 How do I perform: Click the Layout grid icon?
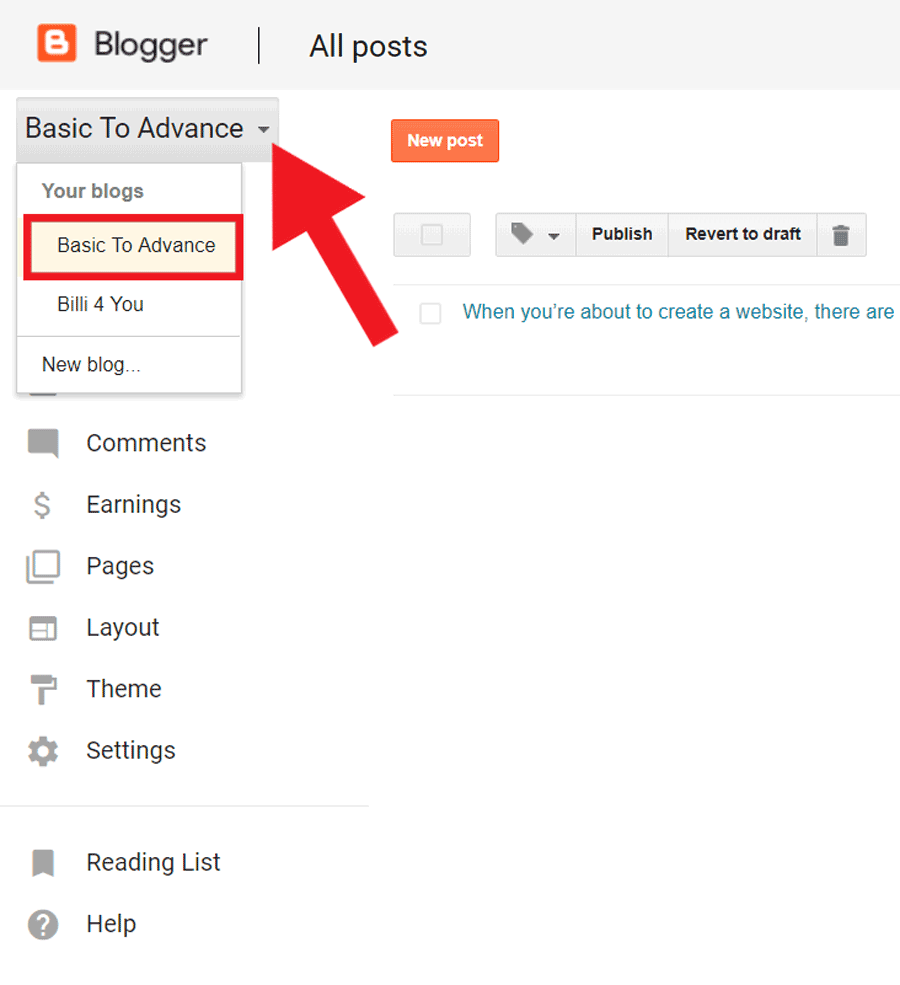pyautogui.click(x=43, y=628)
